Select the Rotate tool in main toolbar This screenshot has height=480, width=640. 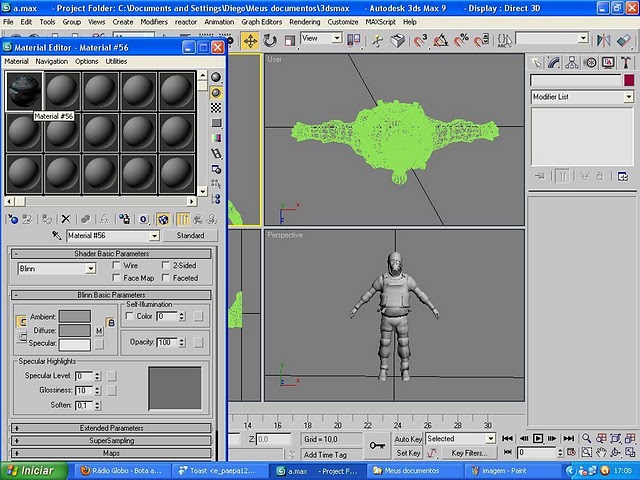[x=270, y=41]
